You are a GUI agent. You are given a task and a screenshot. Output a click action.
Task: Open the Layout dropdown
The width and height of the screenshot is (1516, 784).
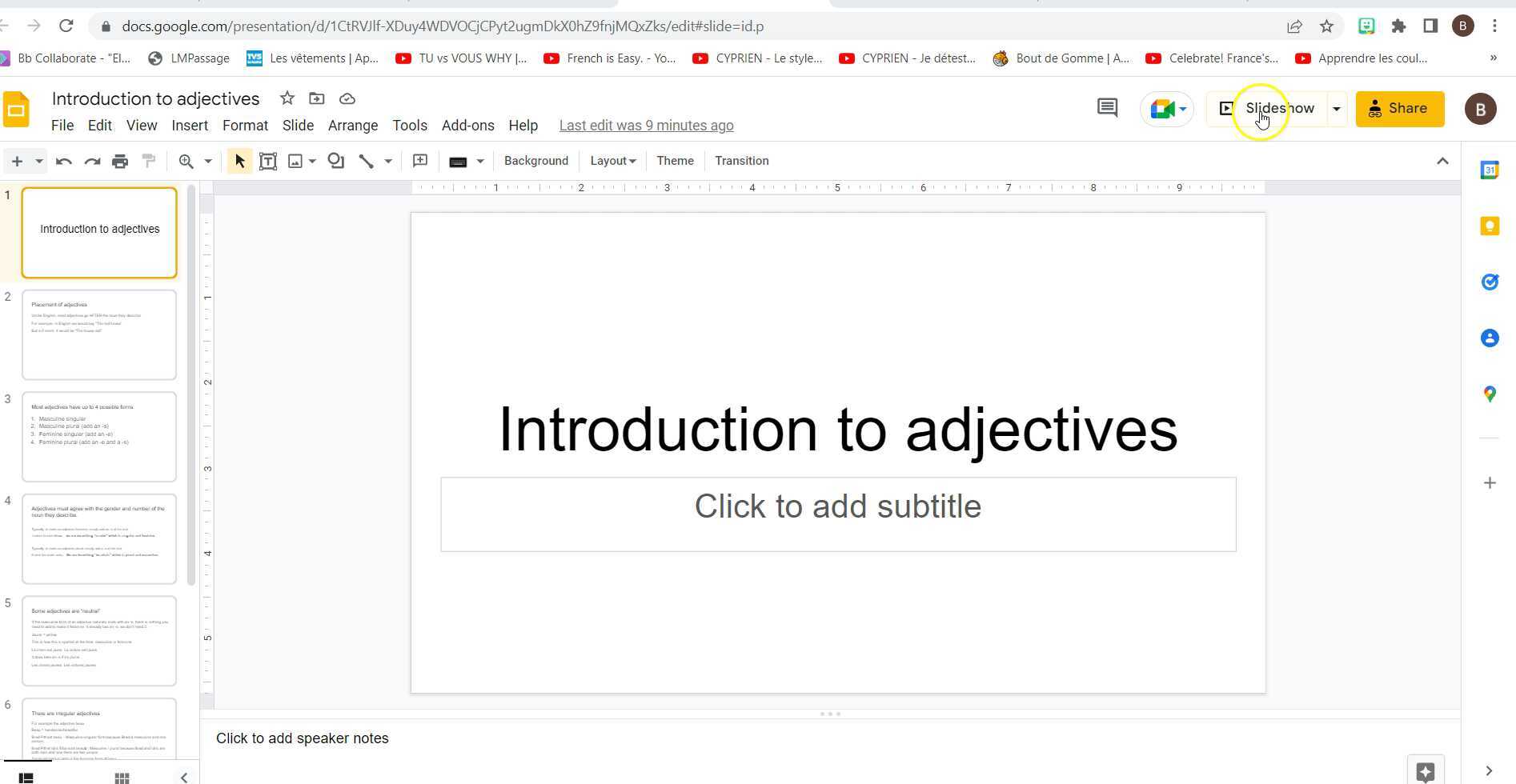point(612,161)
